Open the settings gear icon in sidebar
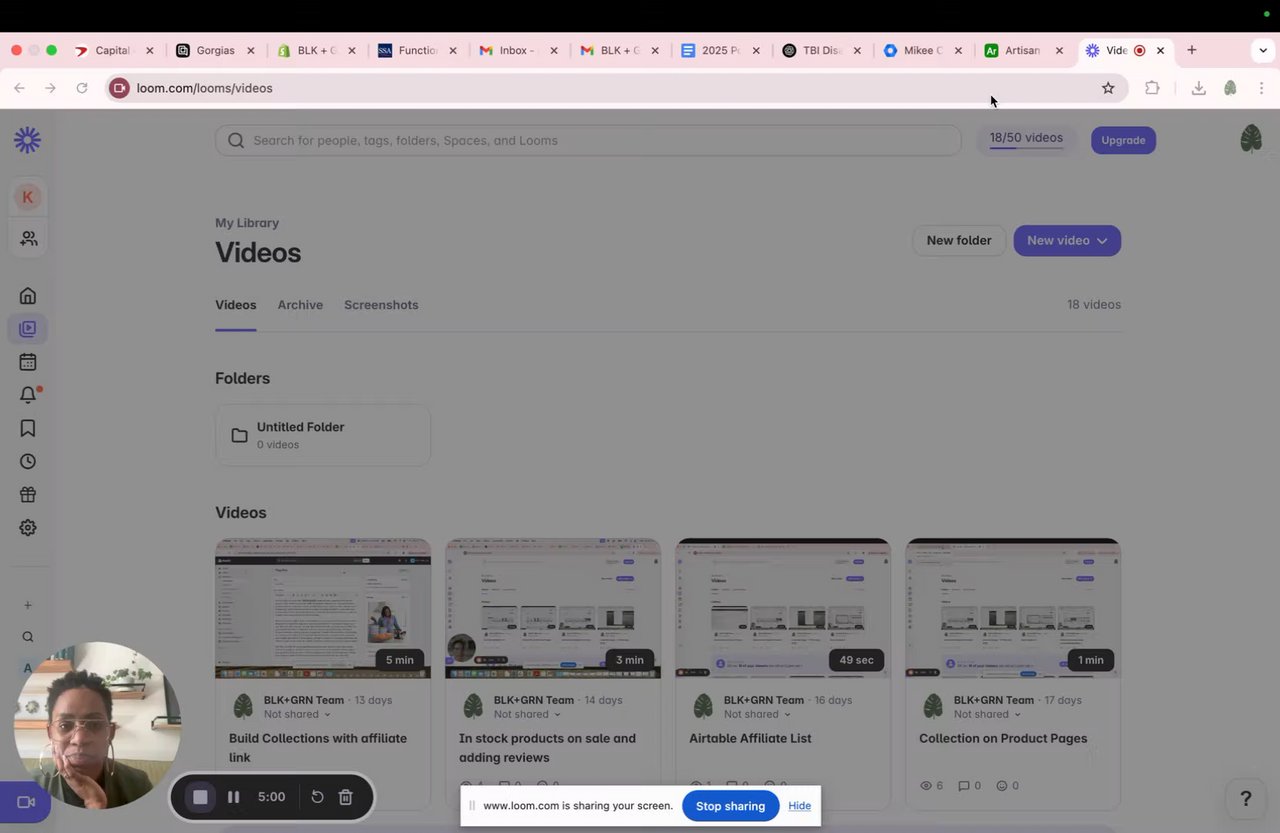Image resolution: width=1280 pixels, height=833 pixels. (x=28, y=527)
